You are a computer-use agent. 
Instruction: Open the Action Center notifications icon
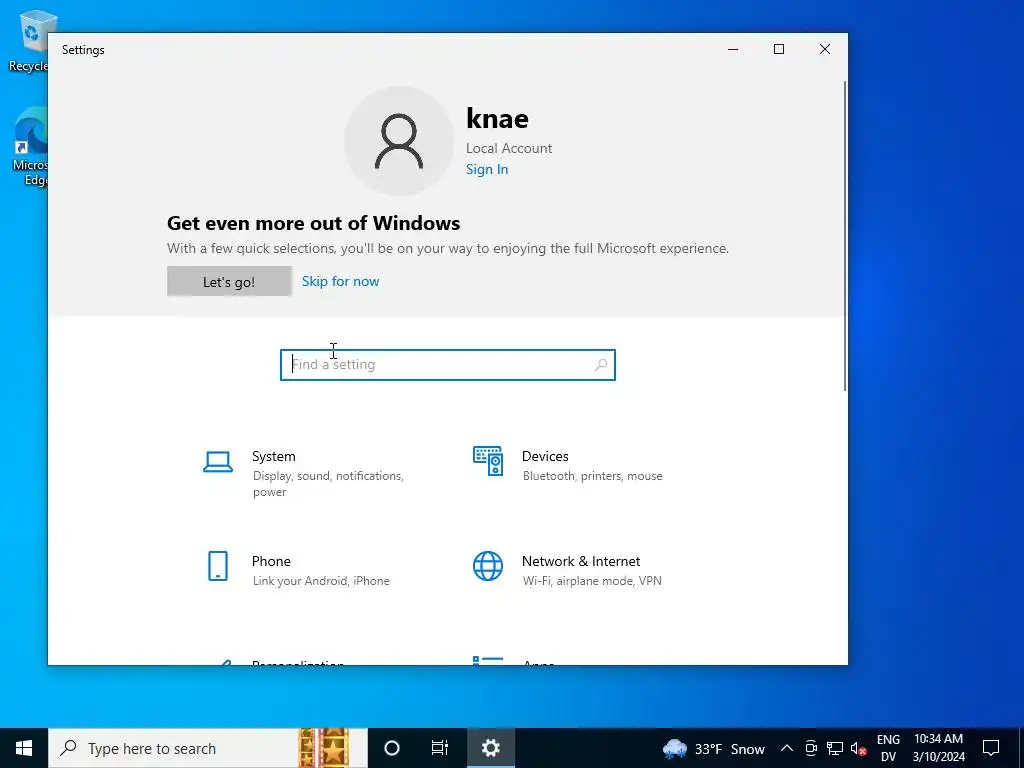tap(991, 748)
